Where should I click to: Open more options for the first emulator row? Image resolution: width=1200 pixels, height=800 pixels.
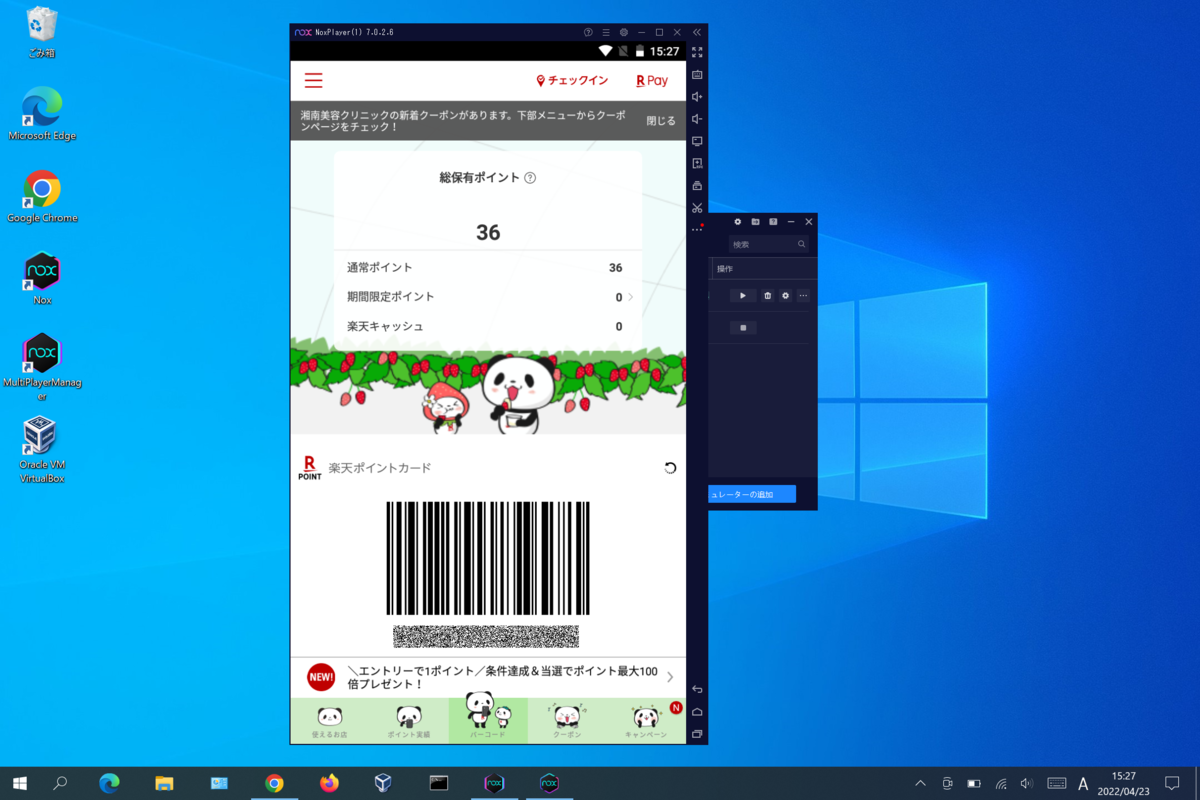pos(802,296)
